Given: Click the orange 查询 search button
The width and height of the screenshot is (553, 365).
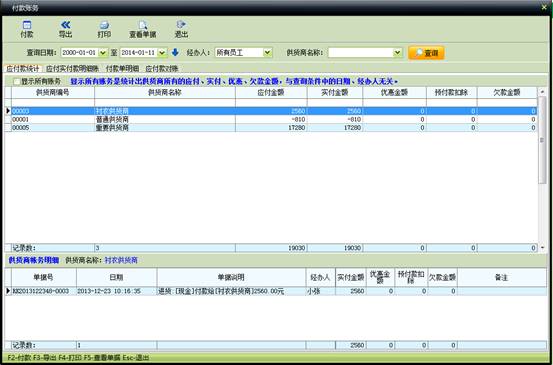Looking at the screenshot, I should tap(426, 53).
